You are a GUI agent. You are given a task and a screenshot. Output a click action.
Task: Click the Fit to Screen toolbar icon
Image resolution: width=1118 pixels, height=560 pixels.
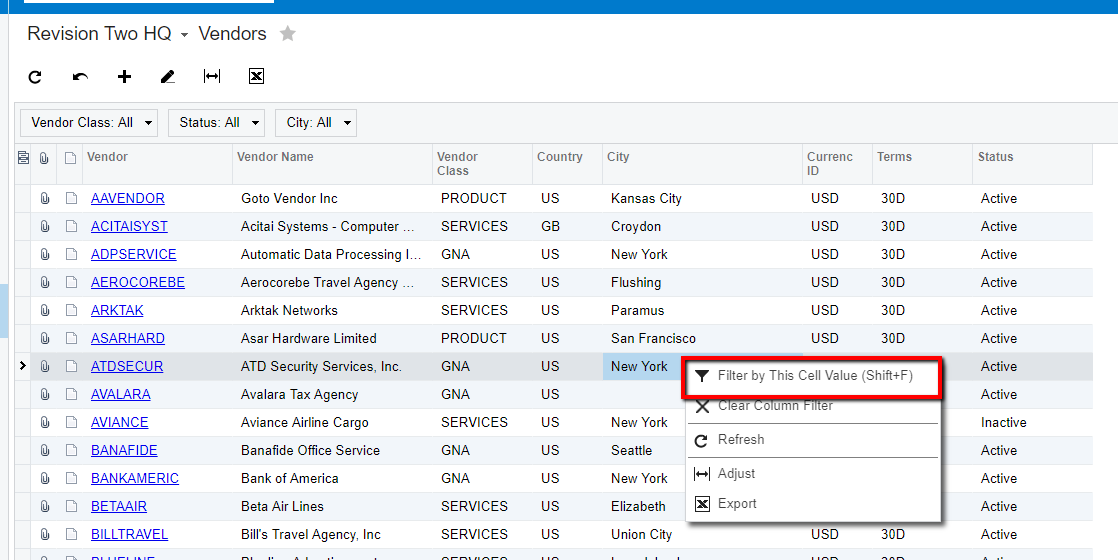[212, 76]
